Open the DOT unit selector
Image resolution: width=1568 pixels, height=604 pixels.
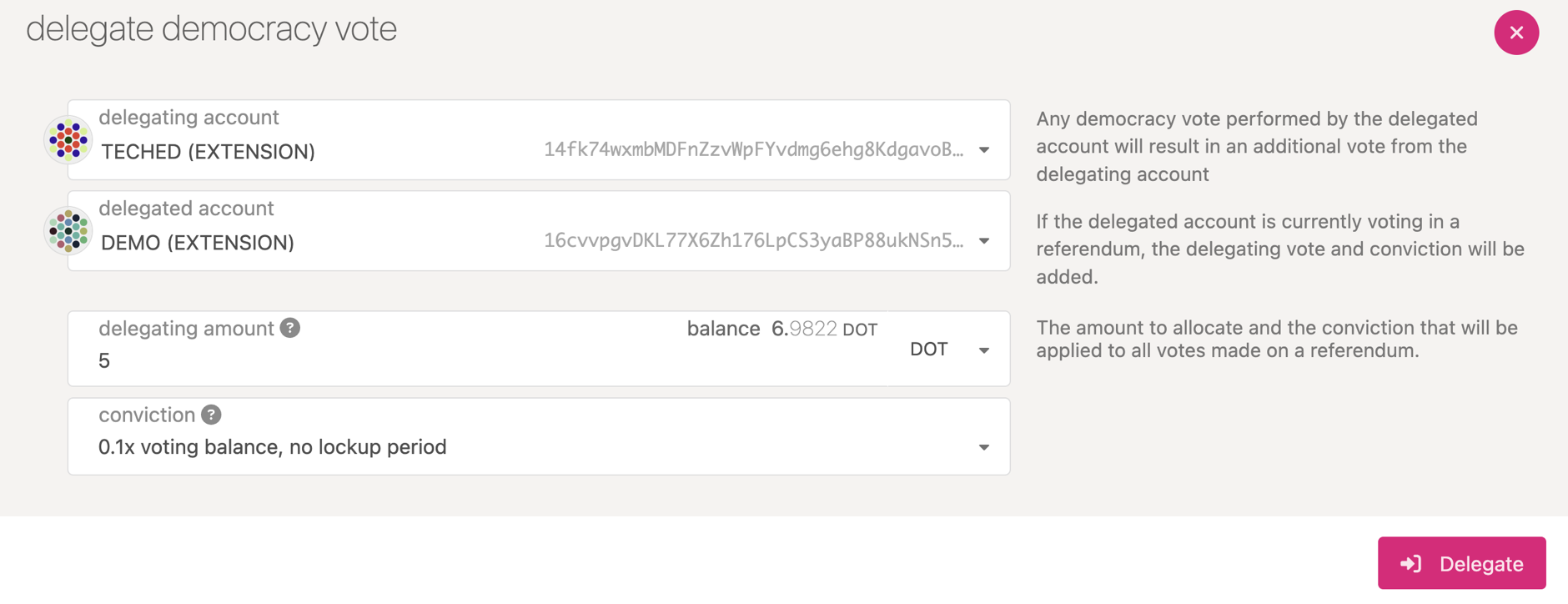949,350
